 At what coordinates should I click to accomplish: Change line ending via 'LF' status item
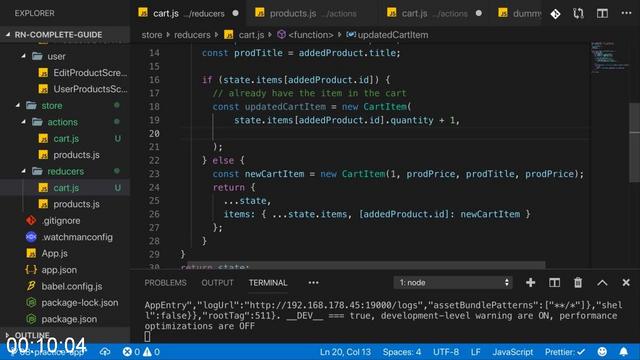(476, 351)
